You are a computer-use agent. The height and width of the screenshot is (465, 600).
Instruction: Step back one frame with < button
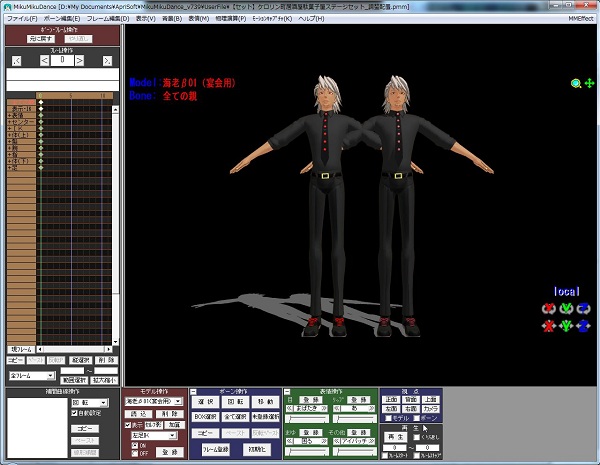click(44, 60)
